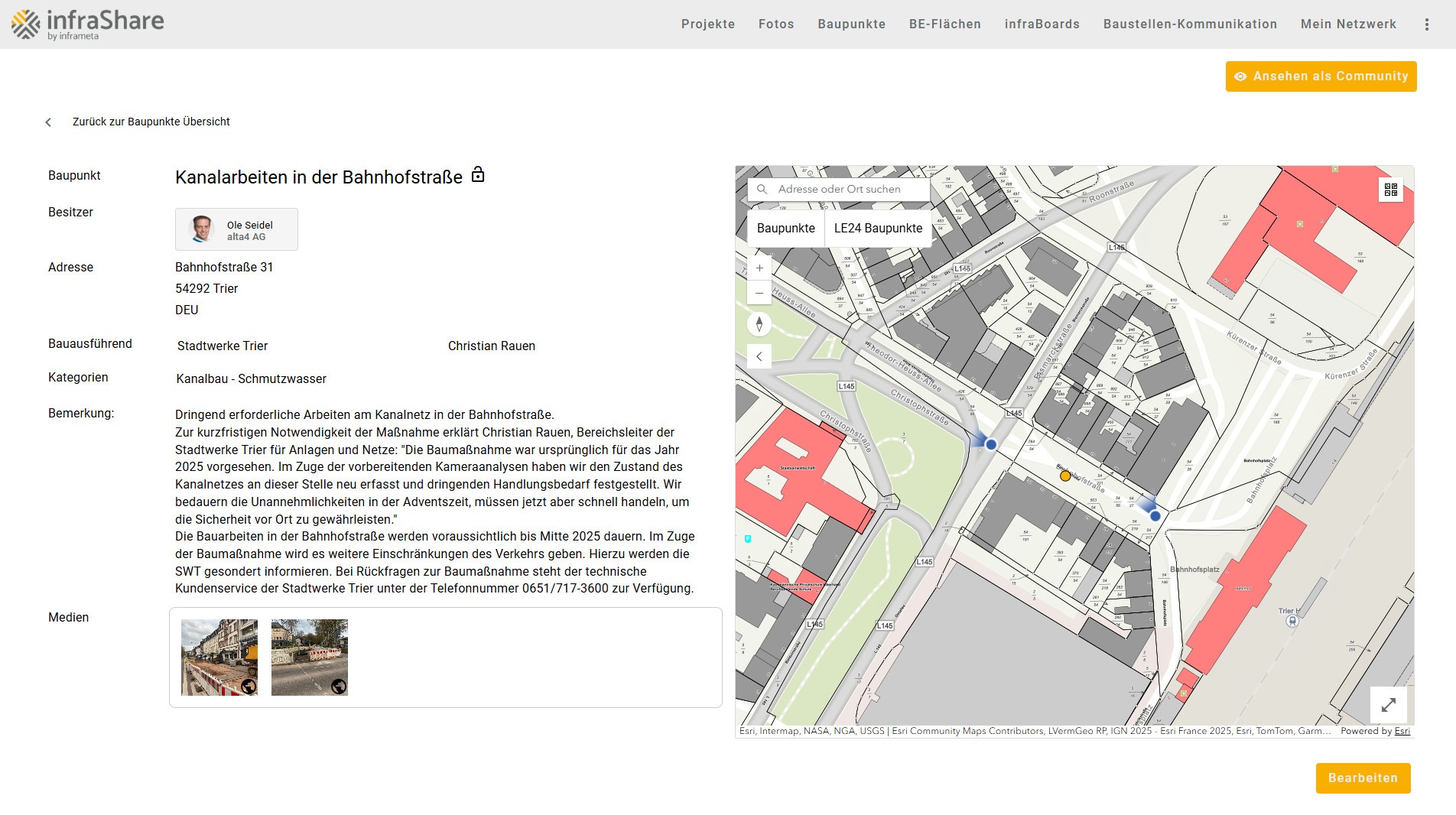Click the orange Baupunkt marker on map

[1065, 476]
